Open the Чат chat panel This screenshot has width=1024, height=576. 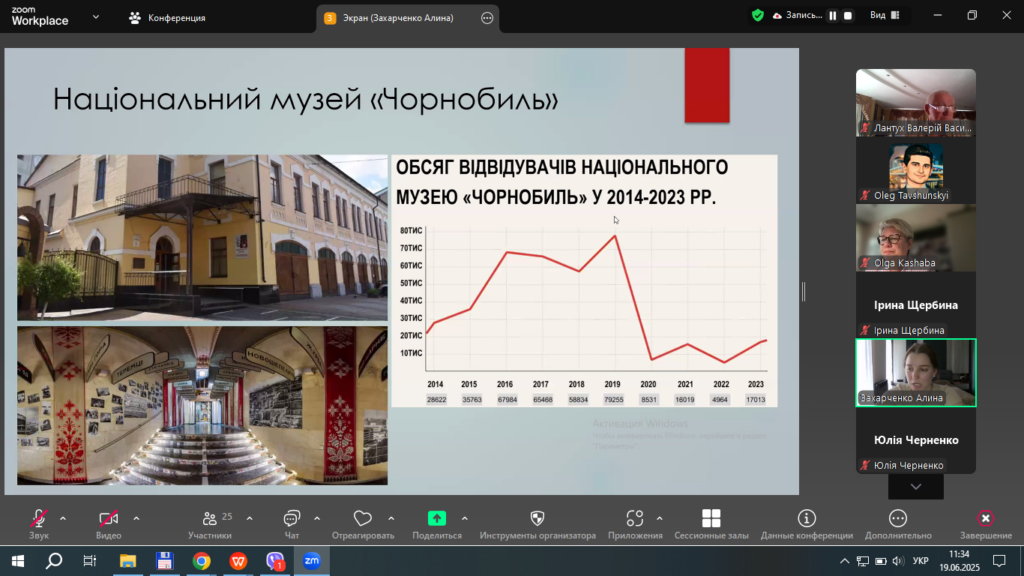[x=291, y=524]
